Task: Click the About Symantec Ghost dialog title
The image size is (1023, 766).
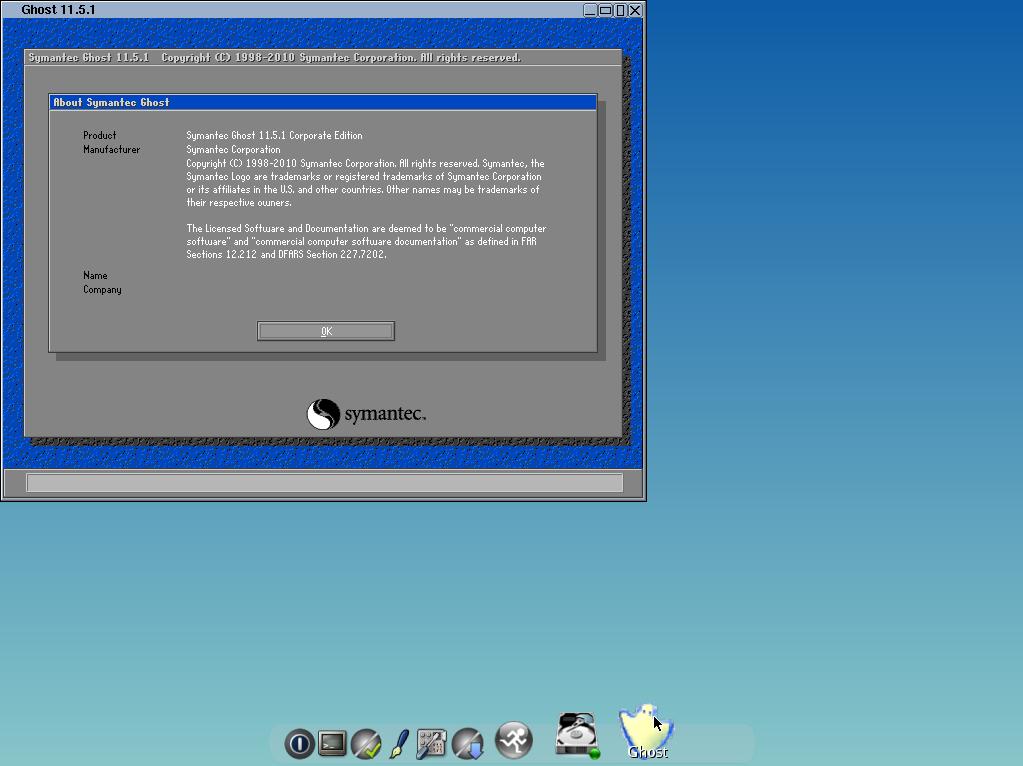Action: pos(111,102)
